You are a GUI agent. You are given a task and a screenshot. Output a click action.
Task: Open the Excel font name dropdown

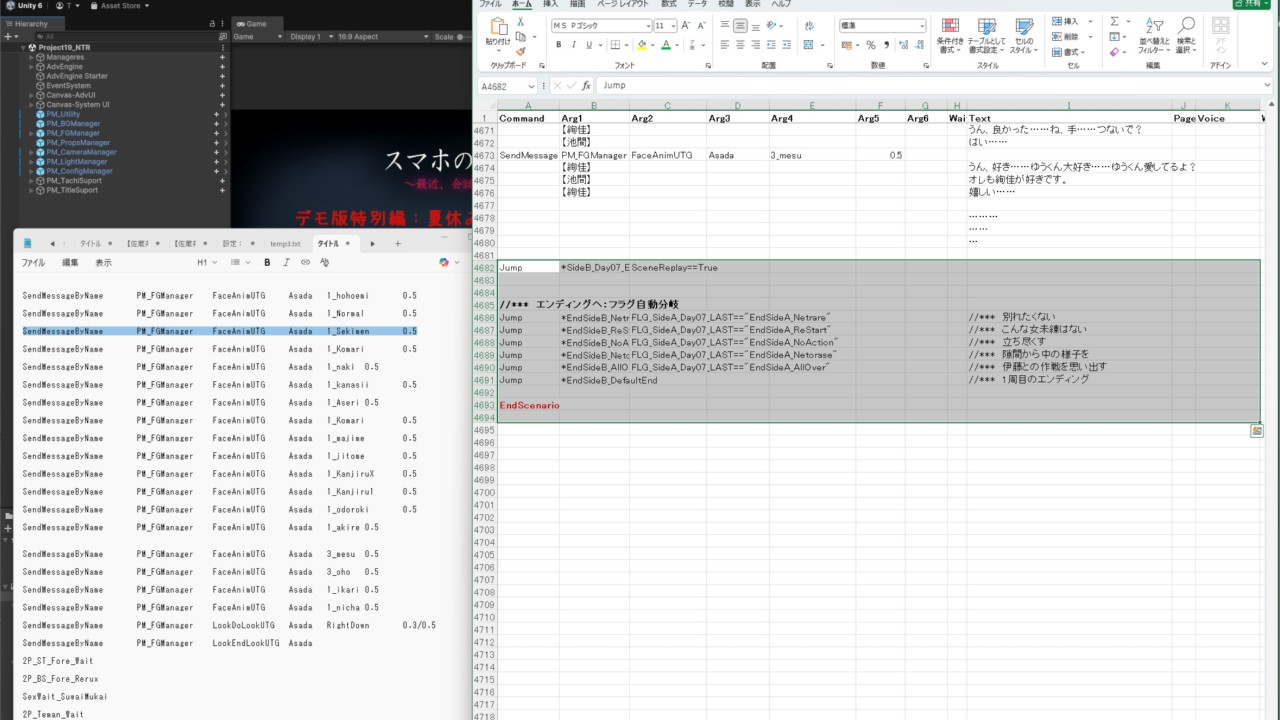[x=647, y=26]
